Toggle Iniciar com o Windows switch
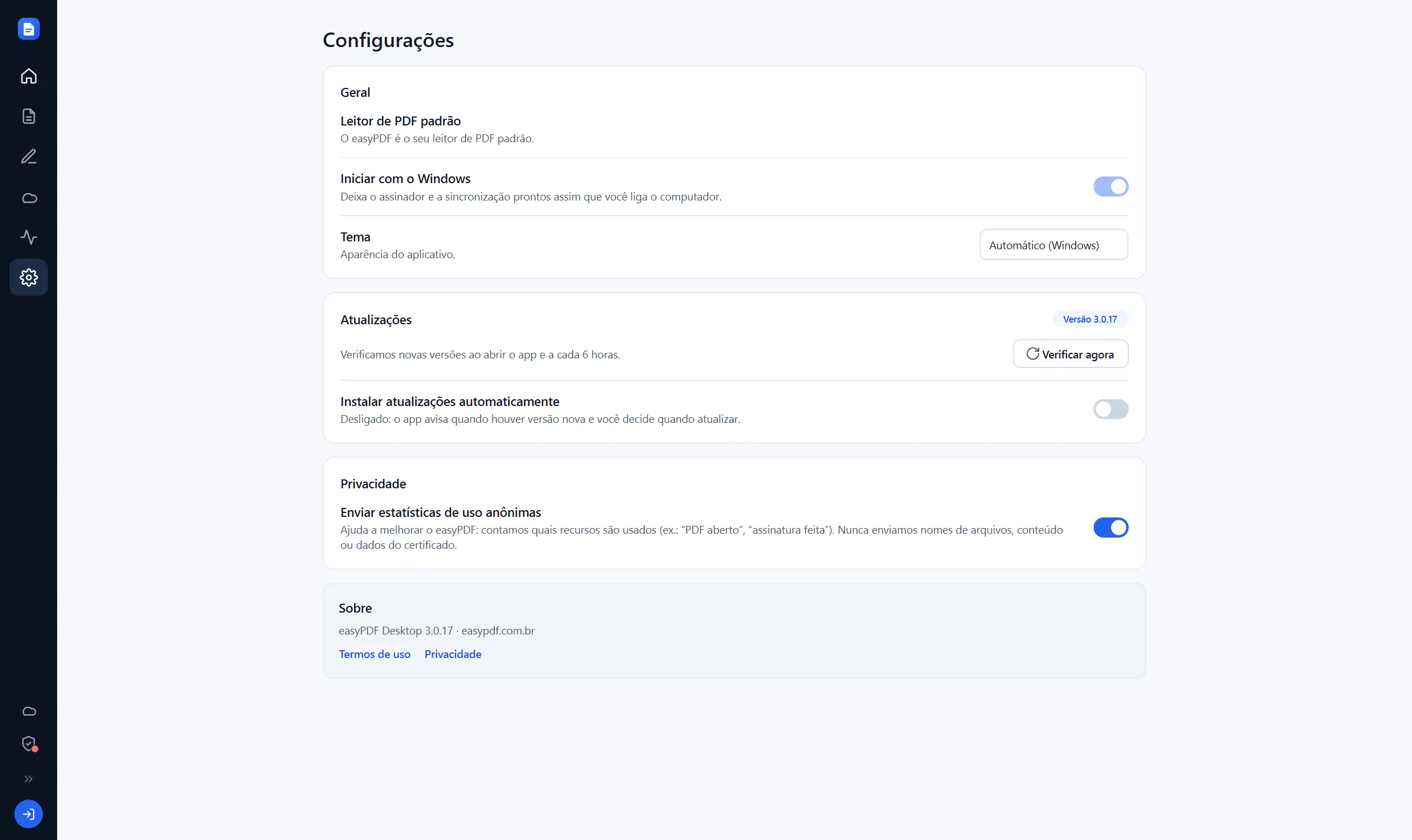Screen dimensions: 1412x840 tap(1110, 187)
